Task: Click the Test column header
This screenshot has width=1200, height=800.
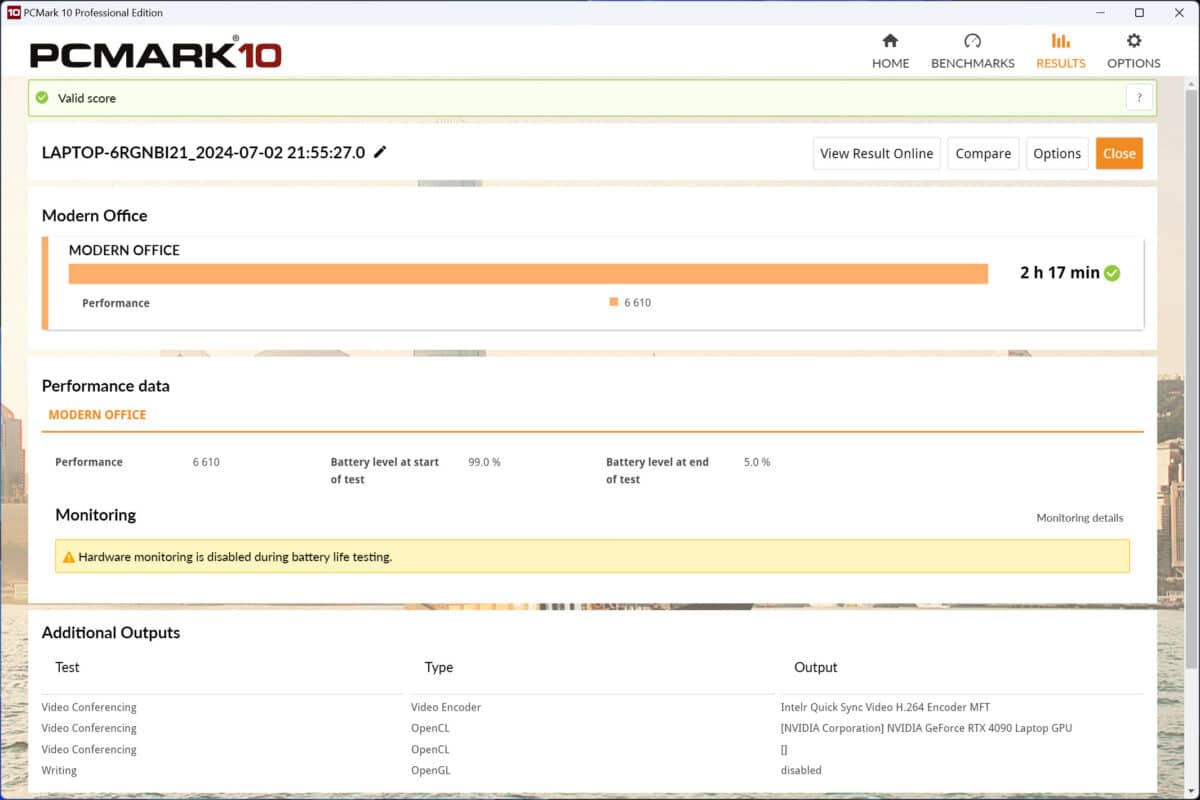Action: coord(67,667)
